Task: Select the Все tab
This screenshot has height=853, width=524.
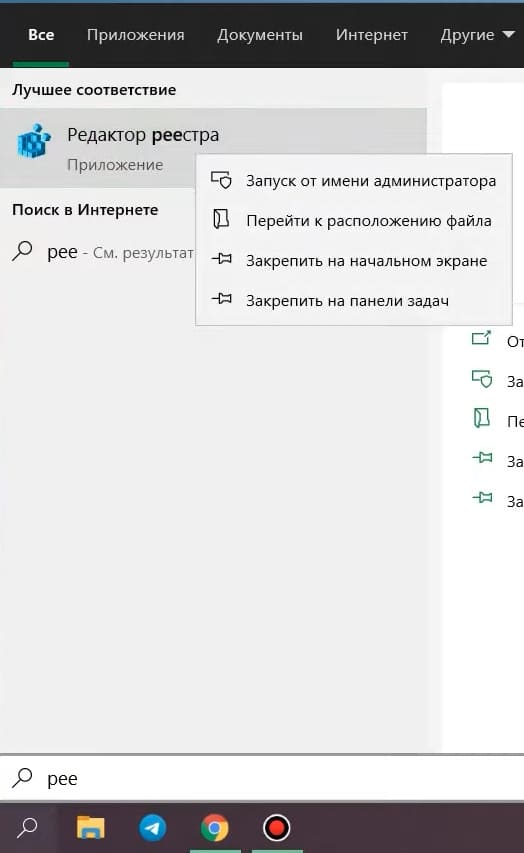Action: point(41,35)
